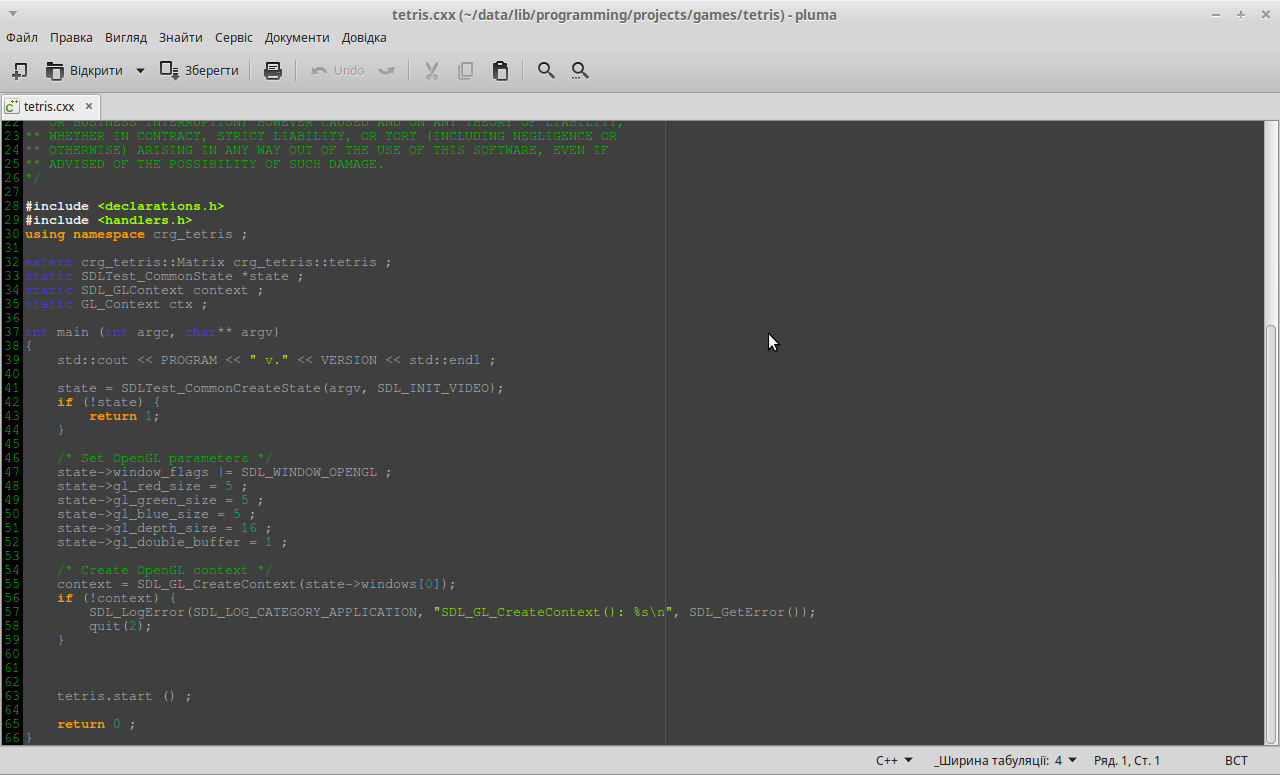Click the #include <handlers.h> line
Screen dimensions: 1280x775
[x=109, y=220]
